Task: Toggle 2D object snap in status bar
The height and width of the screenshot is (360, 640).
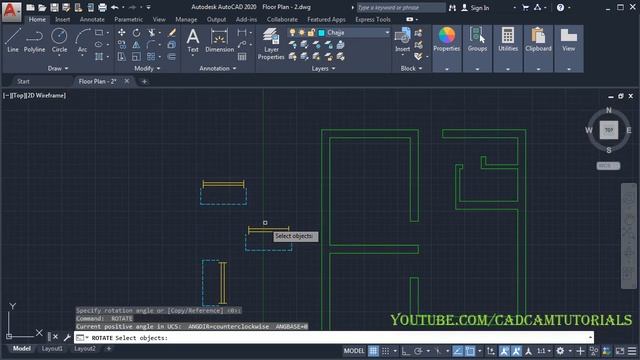Action: point(470,351)
